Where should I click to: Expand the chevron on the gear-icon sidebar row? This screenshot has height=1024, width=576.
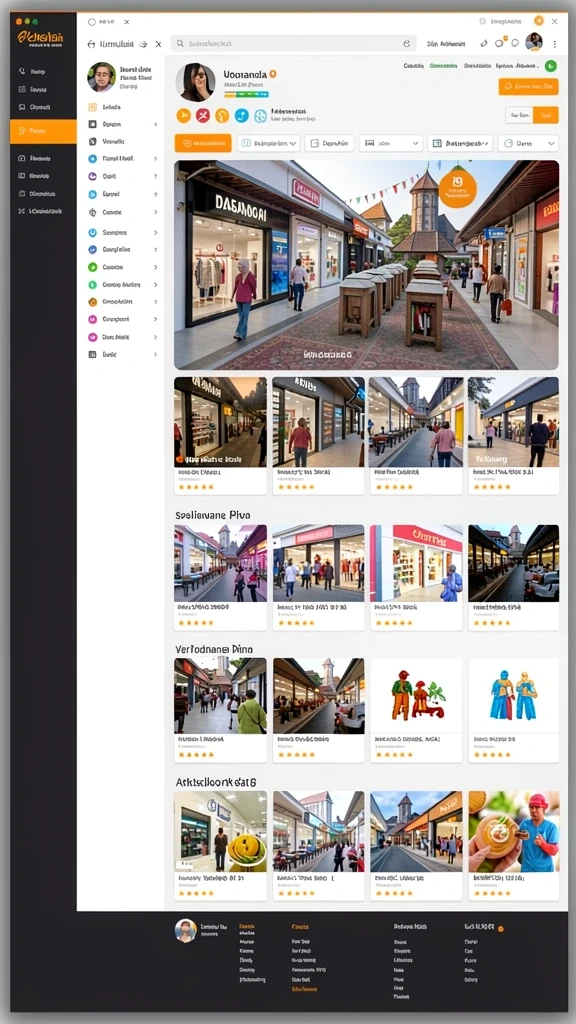(155, 212)
